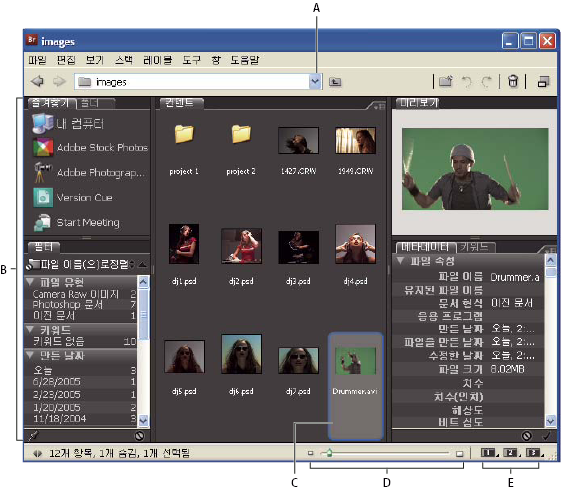Click the Go Back arrow icon

click(38, 81)
